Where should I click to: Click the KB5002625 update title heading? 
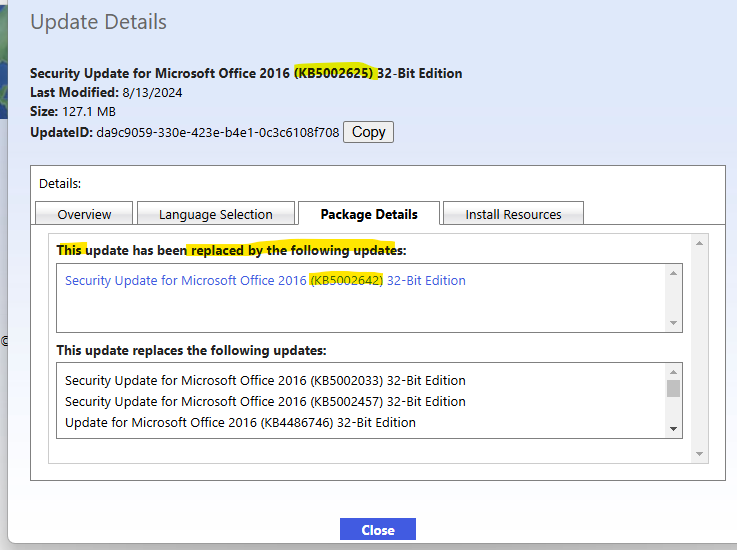click(x=246, y=73)
